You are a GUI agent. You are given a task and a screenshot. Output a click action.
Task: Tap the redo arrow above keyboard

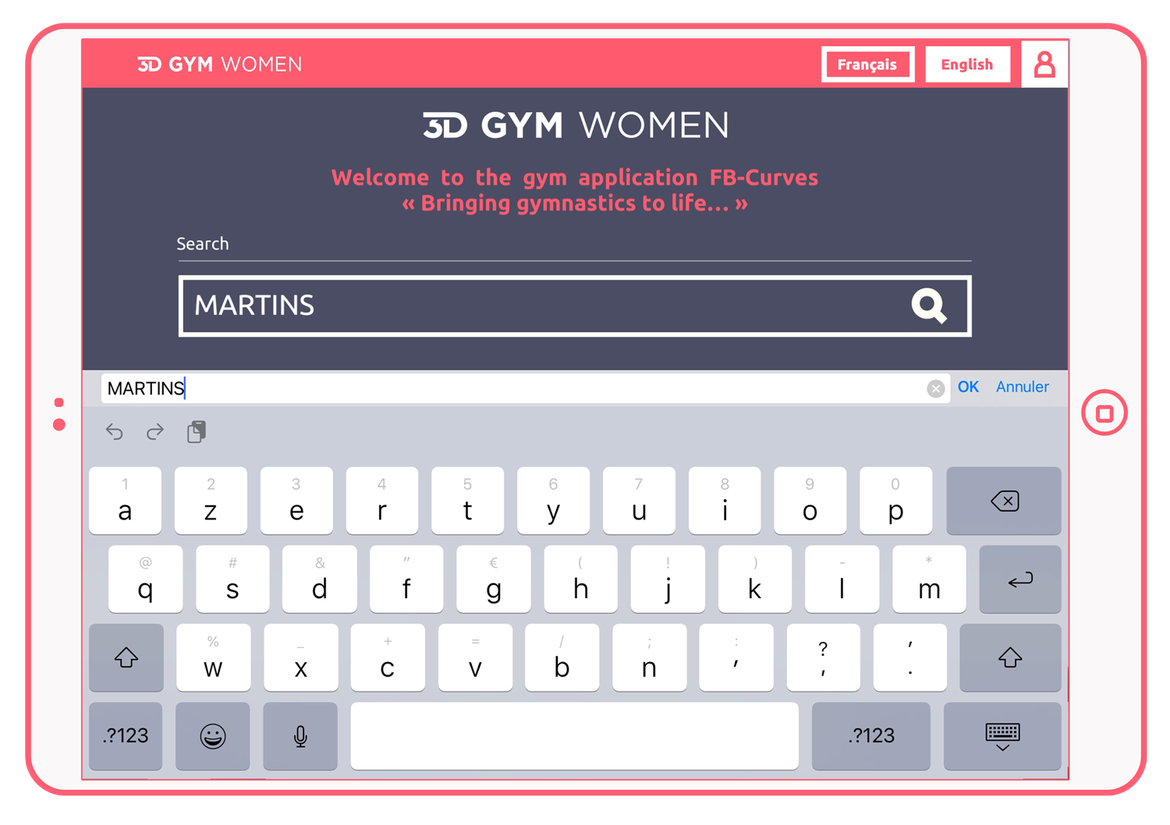point(155,432)
